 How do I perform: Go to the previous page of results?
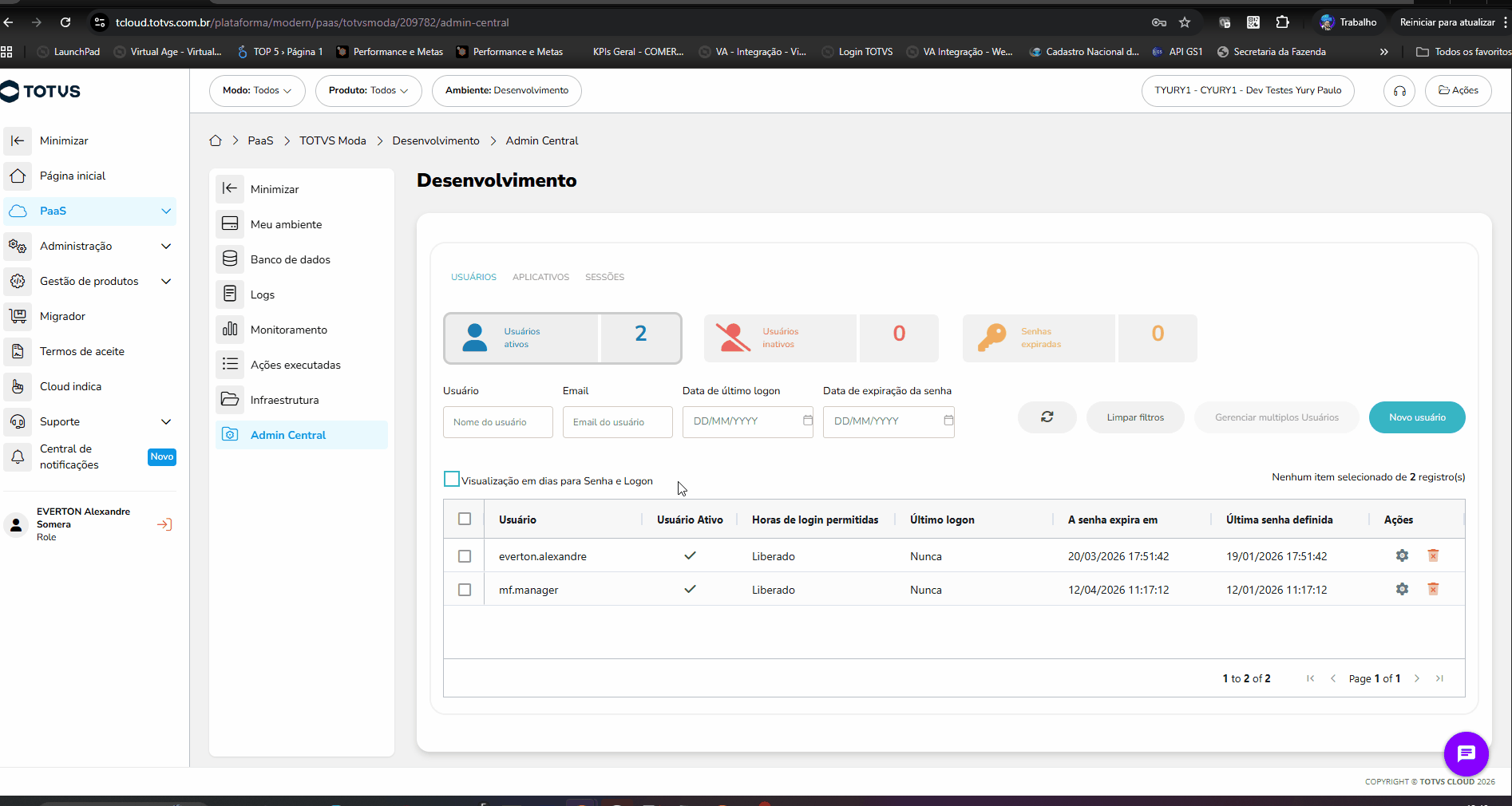pyautogui.click(x=1333, y=678)
